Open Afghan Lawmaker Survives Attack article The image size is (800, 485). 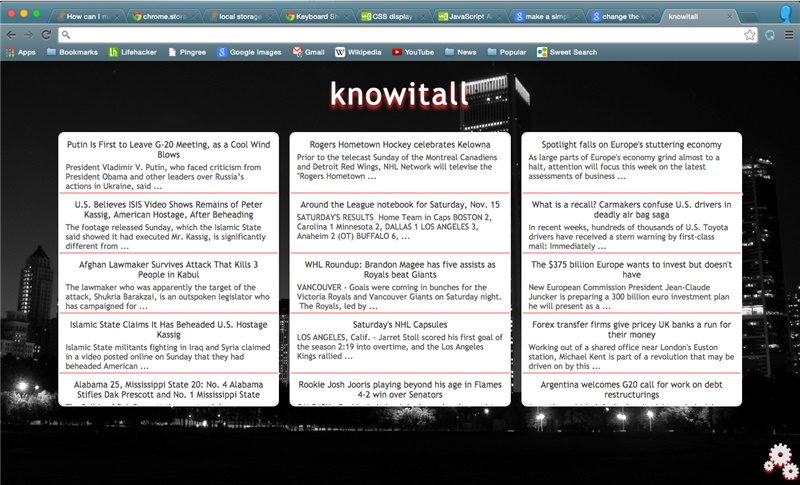168,269
